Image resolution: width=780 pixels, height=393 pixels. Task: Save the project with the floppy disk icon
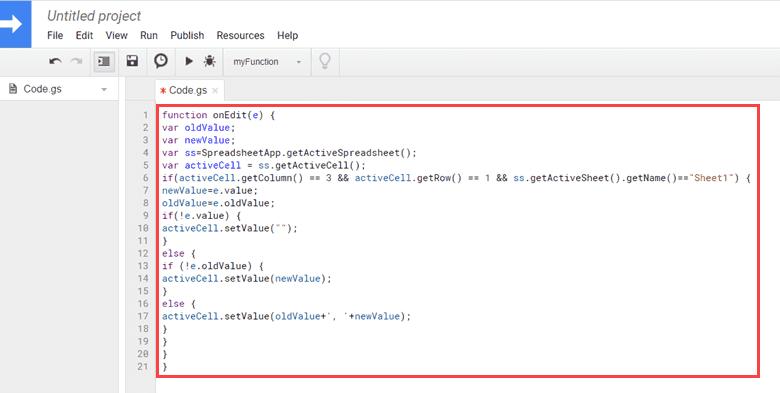click(x=132, y=61)
